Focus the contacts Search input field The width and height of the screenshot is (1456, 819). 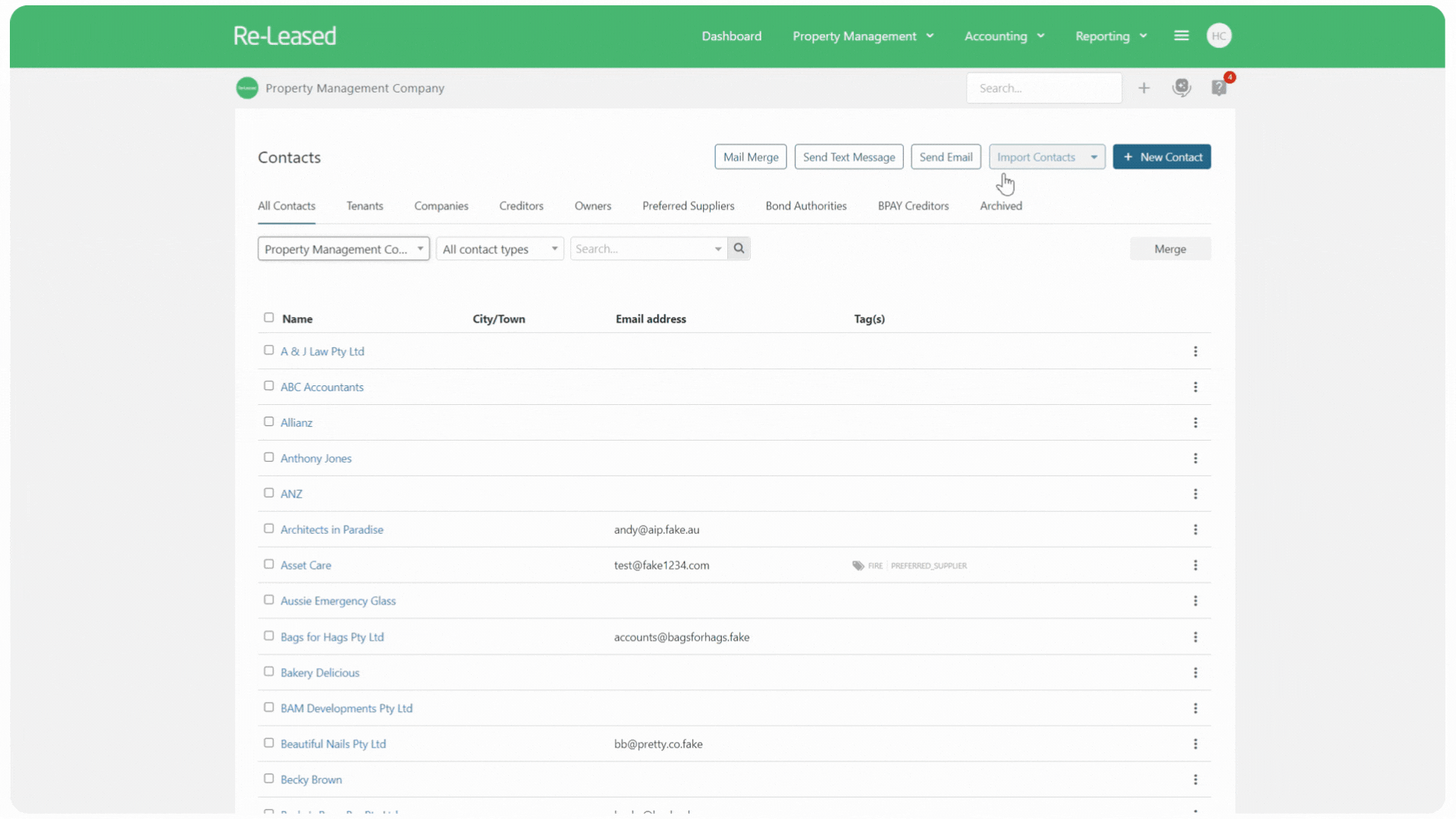coord(642,249)
